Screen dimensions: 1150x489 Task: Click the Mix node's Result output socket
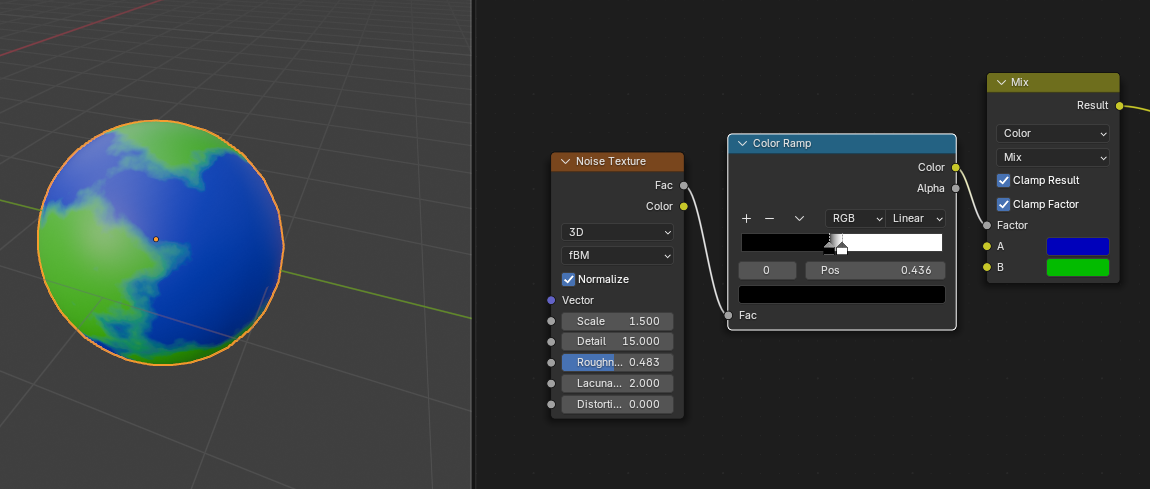(1119, 105)
